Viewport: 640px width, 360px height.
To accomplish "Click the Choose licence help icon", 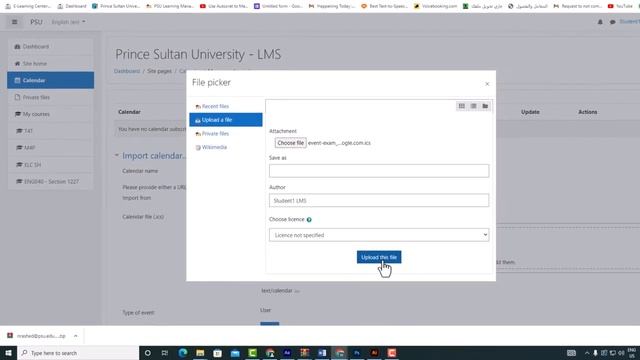I will point(309,220).
